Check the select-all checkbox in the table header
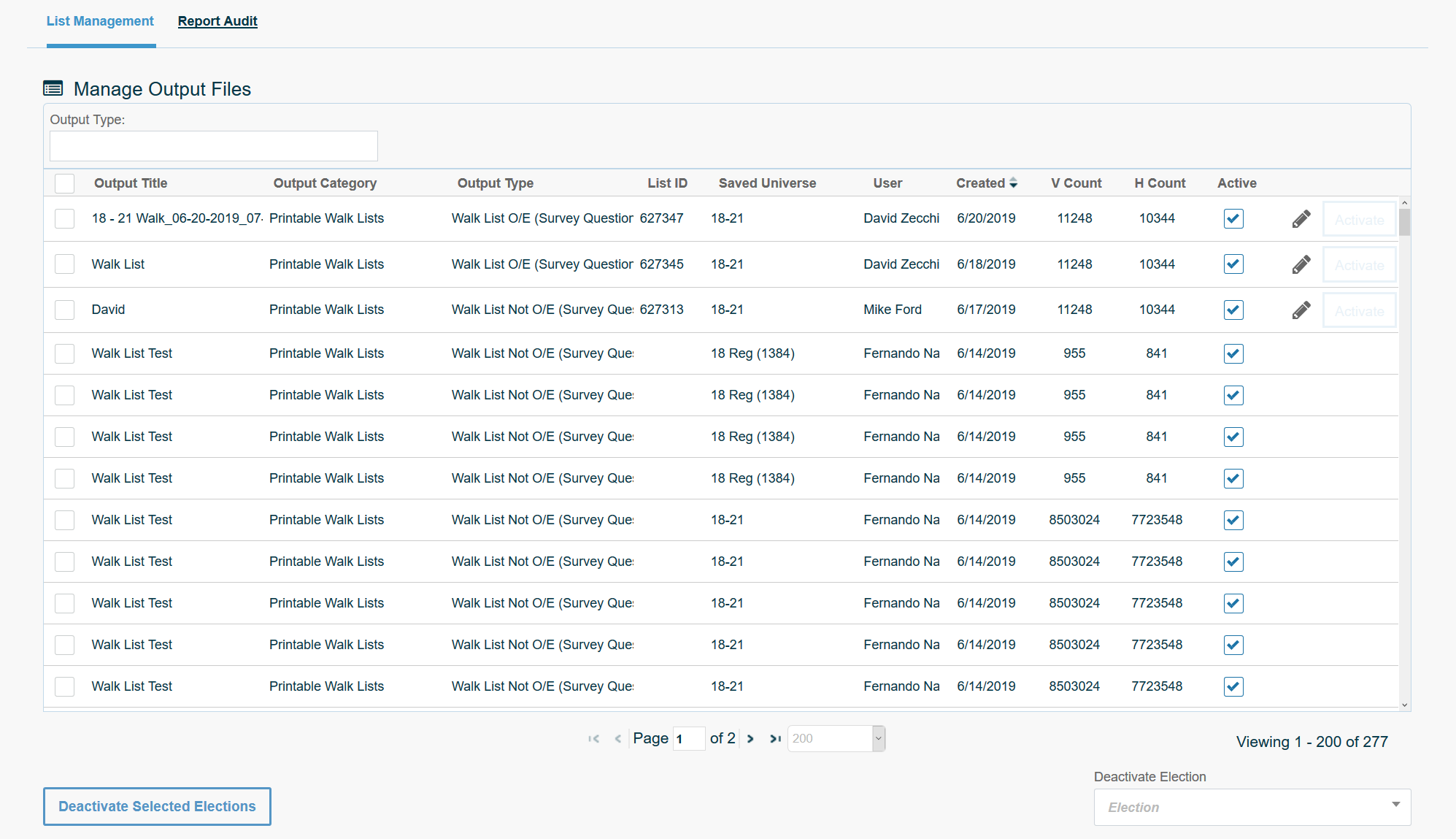 click(x=64, y=183)
